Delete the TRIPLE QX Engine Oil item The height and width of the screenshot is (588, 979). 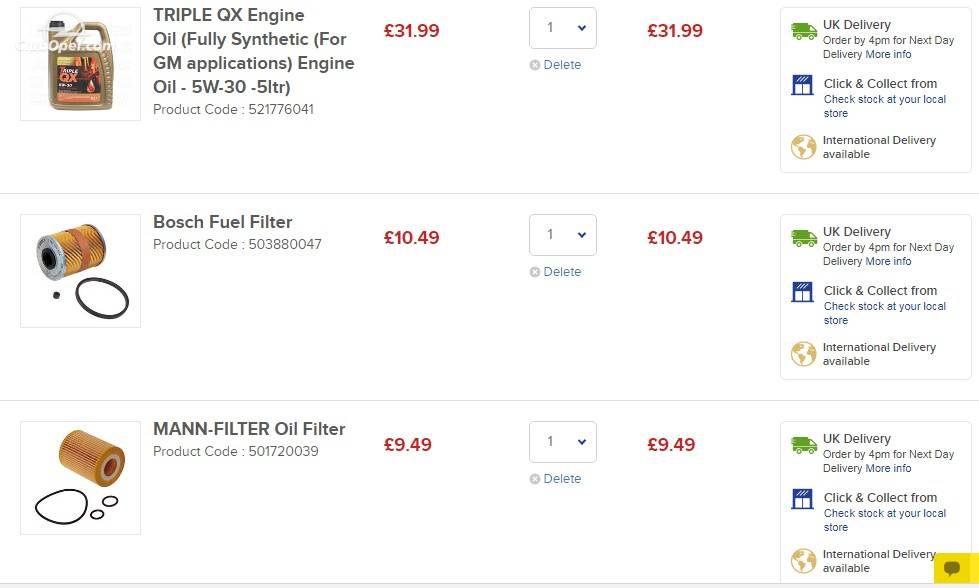pos(555,65)
